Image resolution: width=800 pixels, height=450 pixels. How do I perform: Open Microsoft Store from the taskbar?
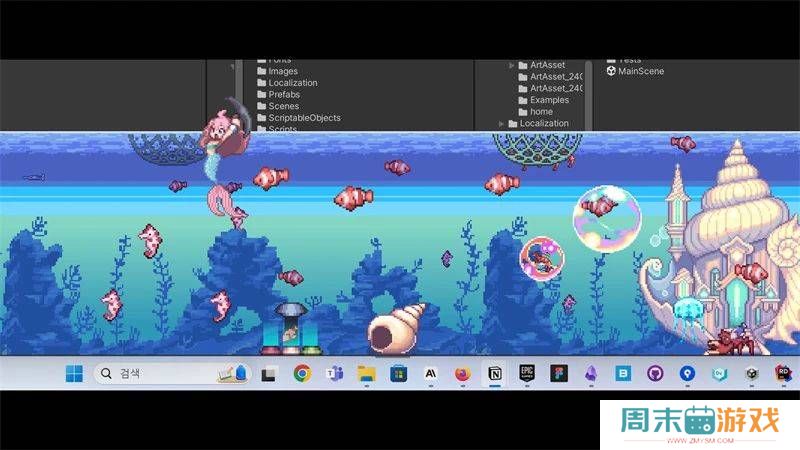pyautogui.click(x=398, y=374)
